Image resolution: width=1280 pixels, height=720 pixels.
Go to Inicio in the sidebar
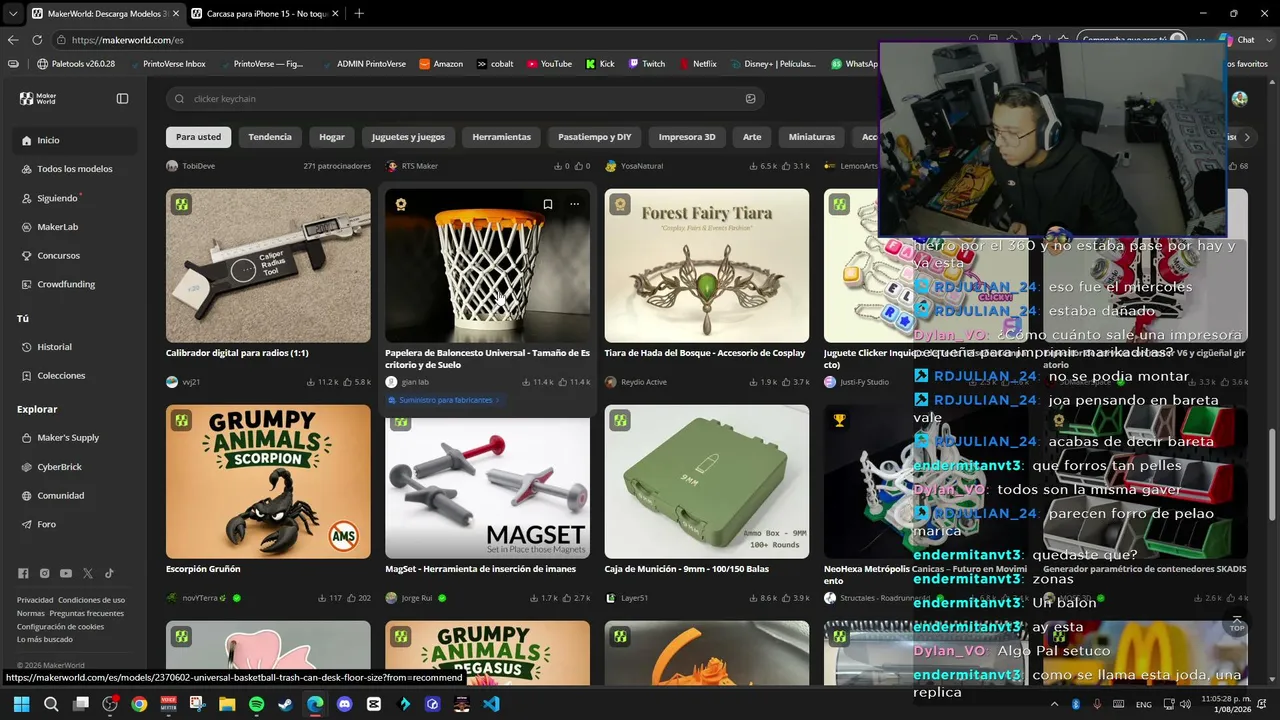(x=76, y=141)
